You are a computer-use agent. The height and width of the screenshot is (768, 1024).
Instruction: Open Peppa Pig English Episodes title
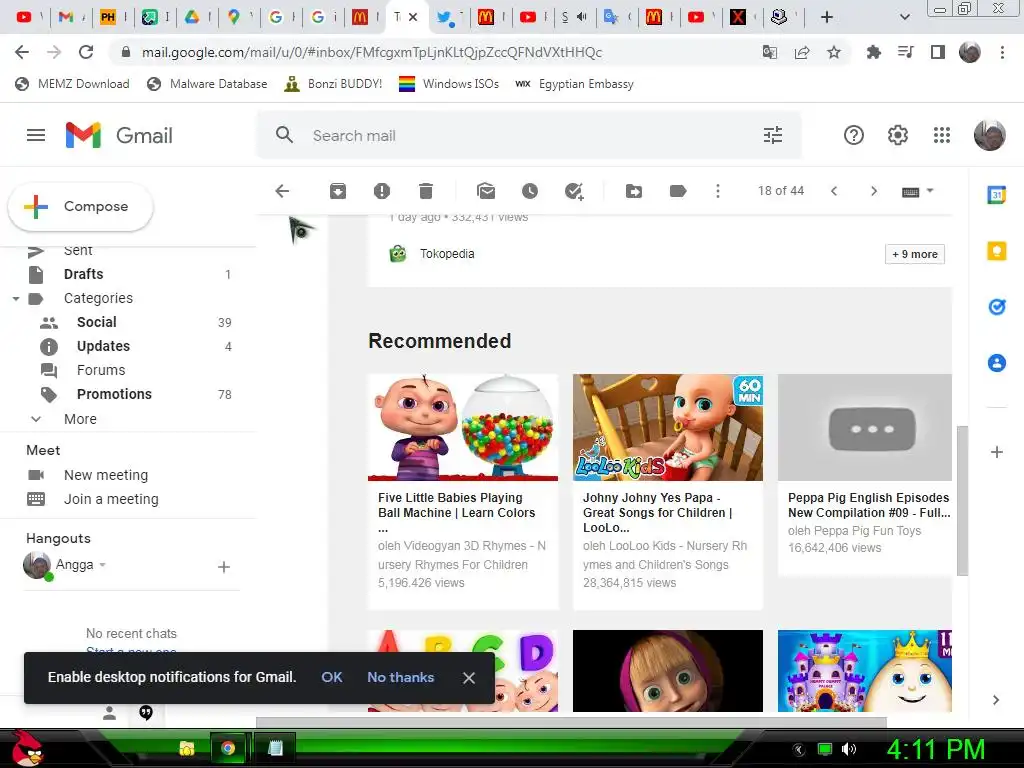869,505
